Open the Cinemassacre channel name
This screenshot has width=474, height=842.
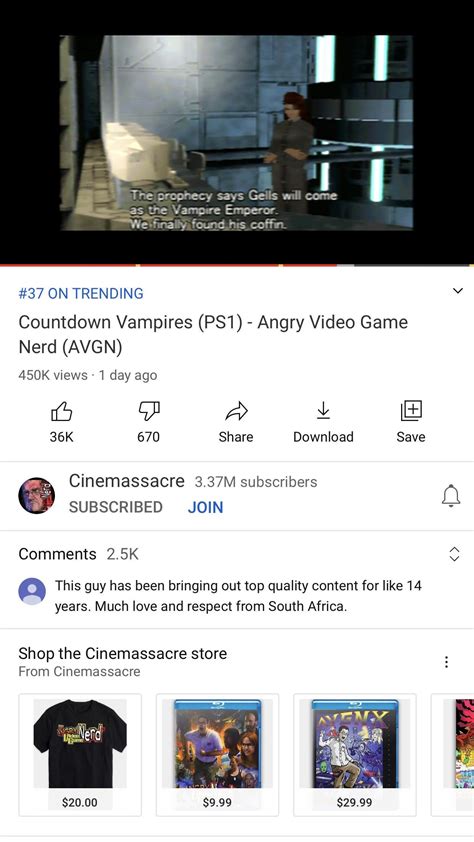pos(127,481)
